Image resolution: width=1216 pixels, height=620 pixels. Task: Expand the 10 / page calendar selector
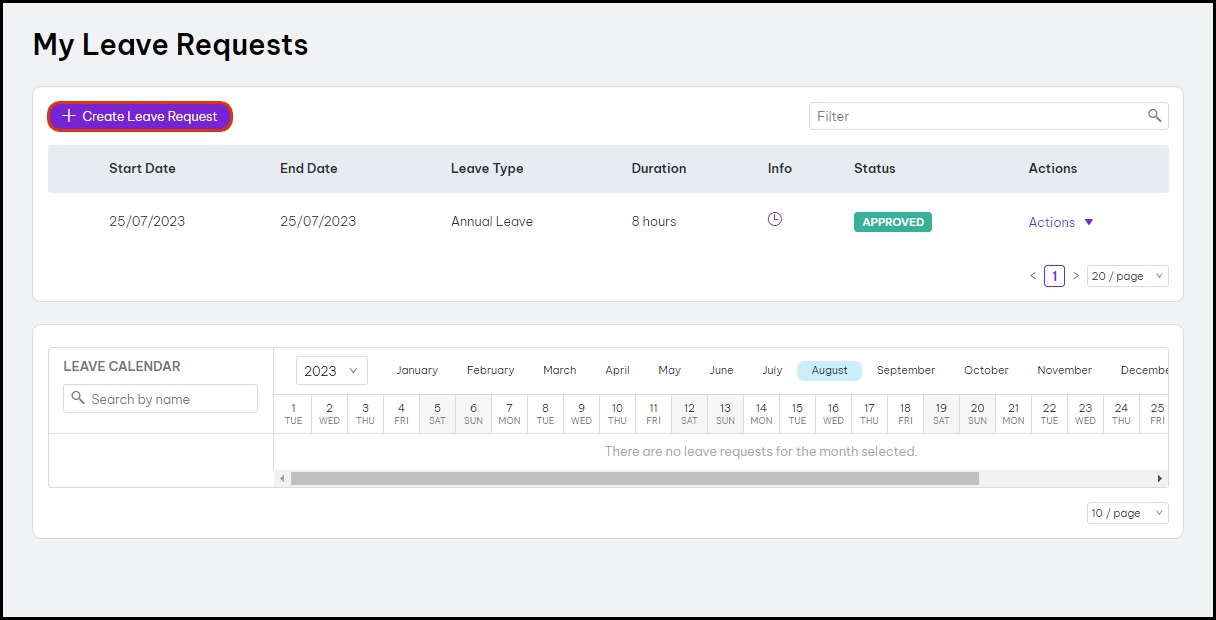[x=1127, y=513]
